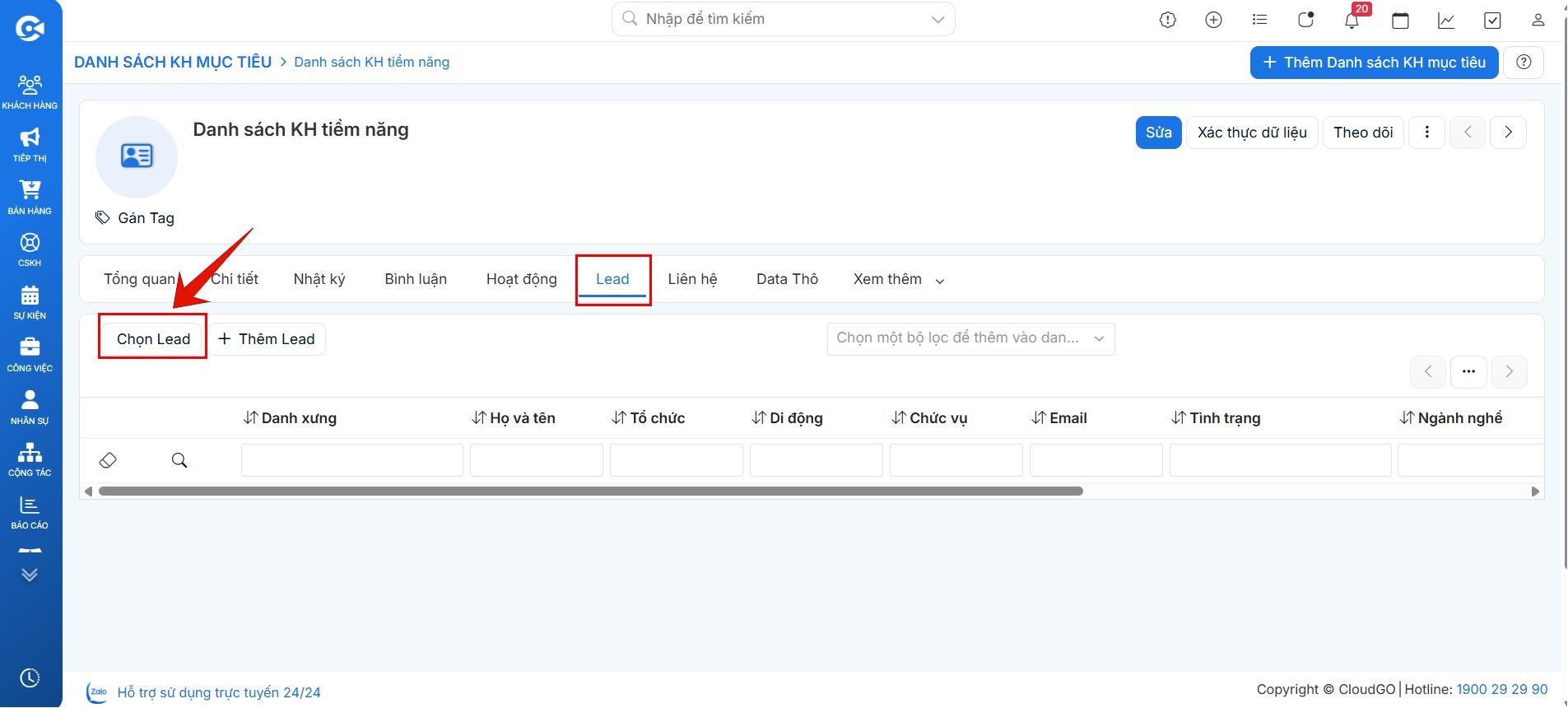Open the checkbox task icon in top bar
This screenshot has width=1568, height=708.
(1492, 20)
